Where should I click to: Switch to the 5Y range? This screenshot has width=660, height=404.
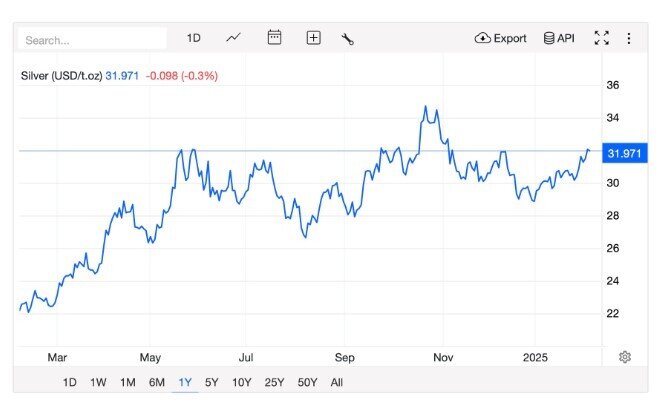point(211,382)
